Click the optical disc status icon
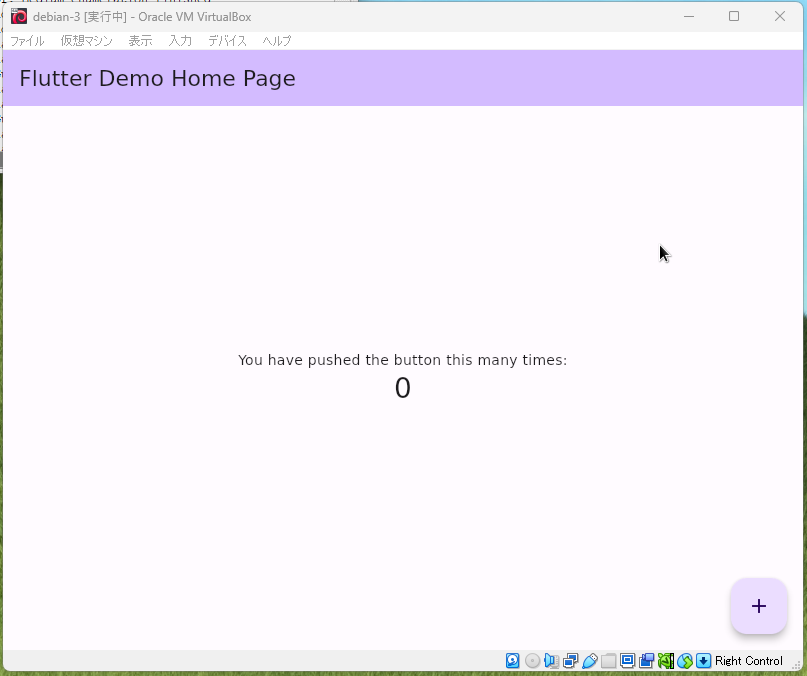 pos(532,661)
